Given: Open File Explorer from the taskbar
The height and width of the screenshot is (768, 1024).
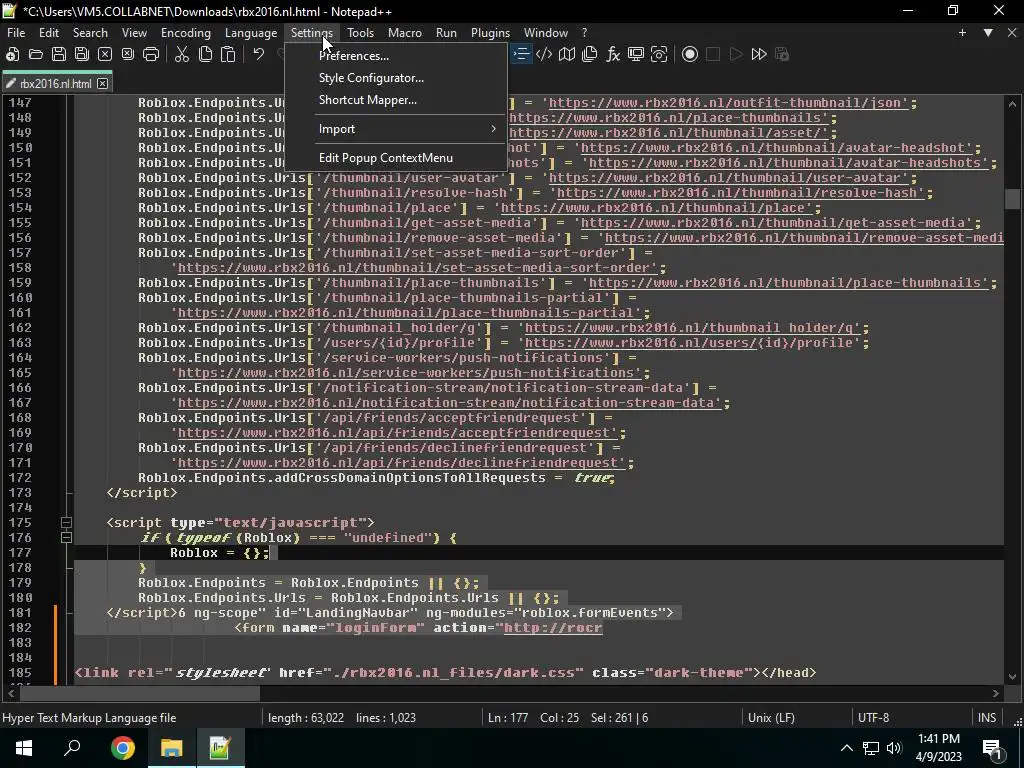Looking at the screenshot, I should pos(171,748).
